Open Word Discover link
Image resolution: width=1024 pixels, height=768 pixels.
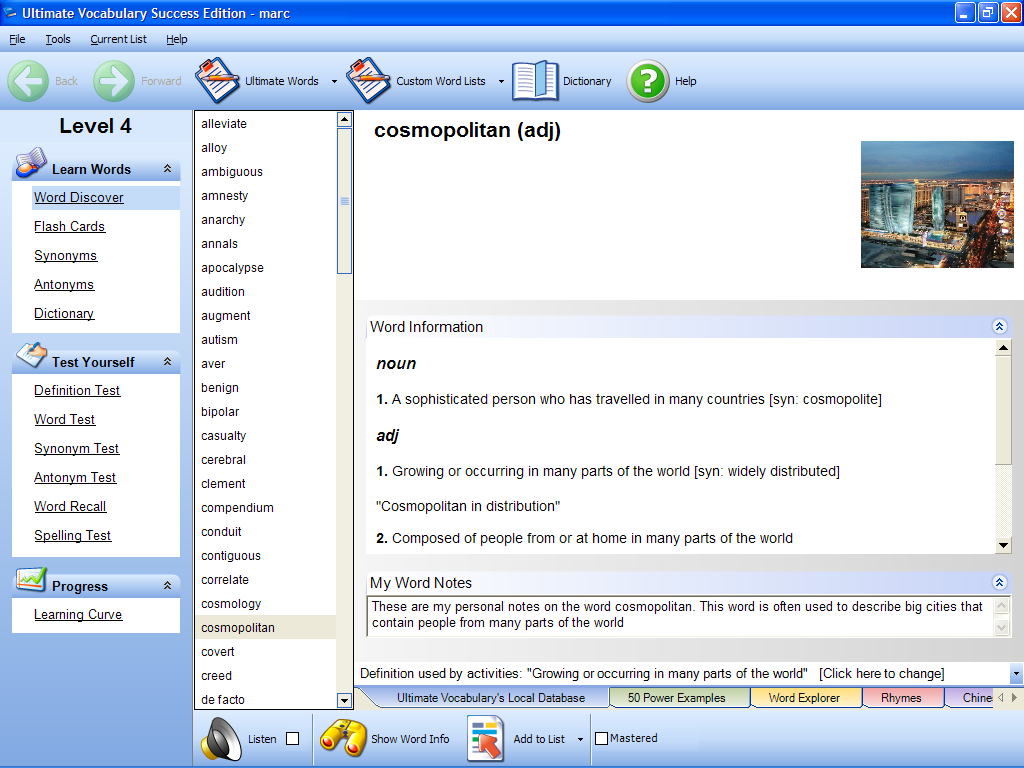click(78, 197)
